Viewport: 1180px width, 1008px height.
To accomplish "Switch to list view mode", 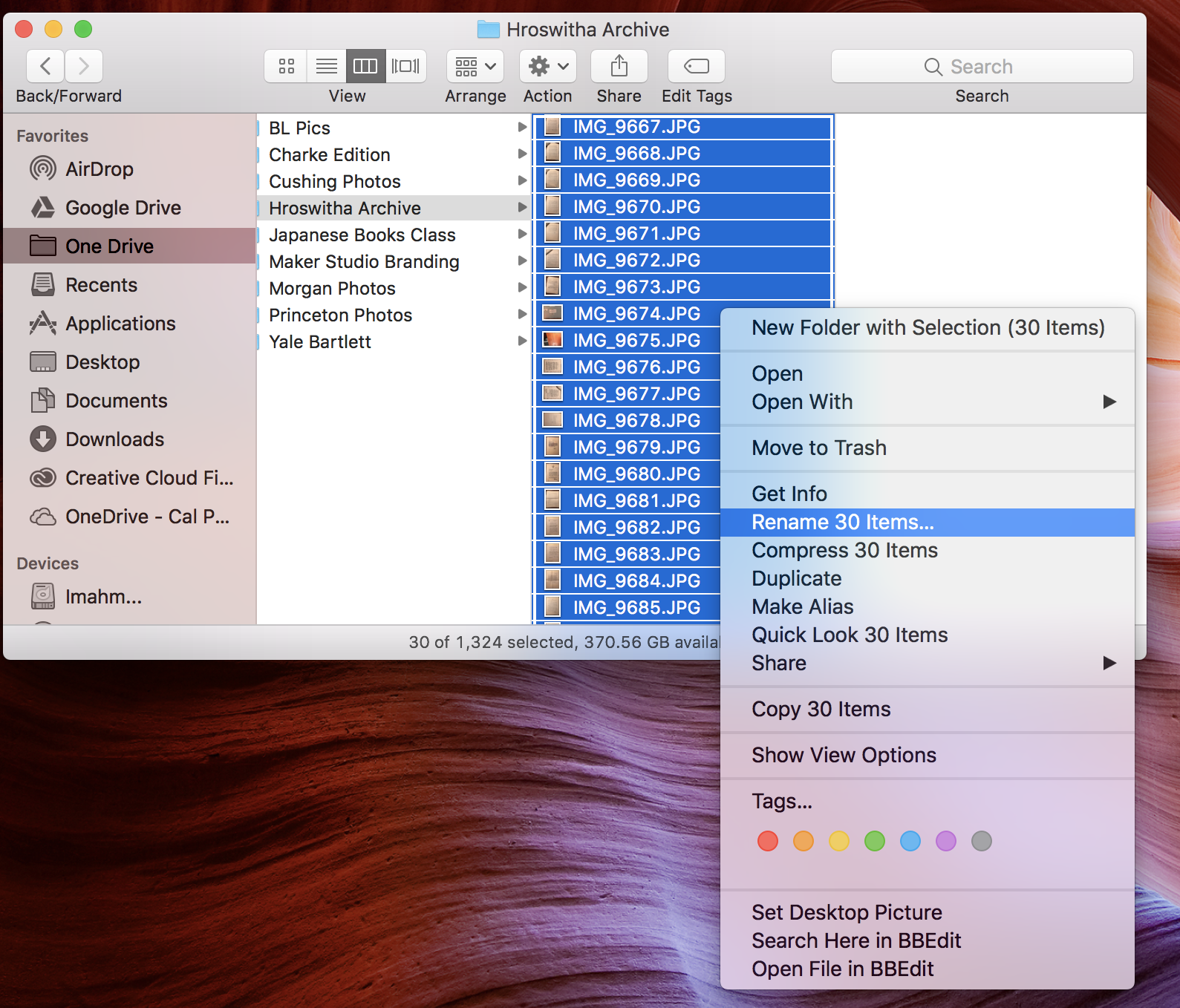I will pos(327,66).
